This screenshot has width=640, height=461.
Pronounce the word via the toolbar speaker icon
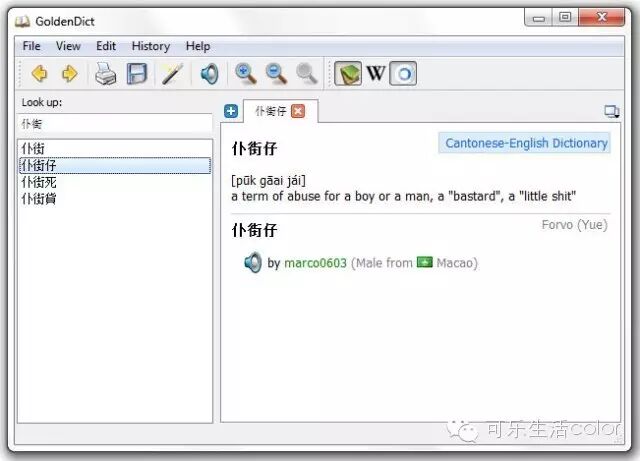pyautogui.click(x=210, y=74)
